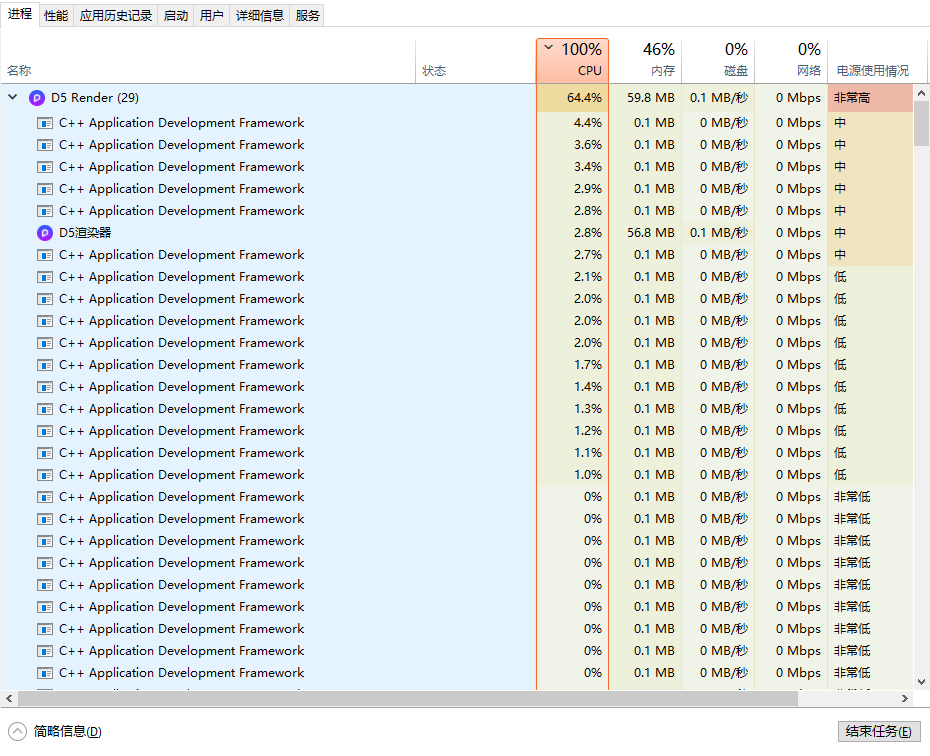Sort by the 网络 column header
The image size is (930, 756).
pyautogui.click(x=791, y=60)
